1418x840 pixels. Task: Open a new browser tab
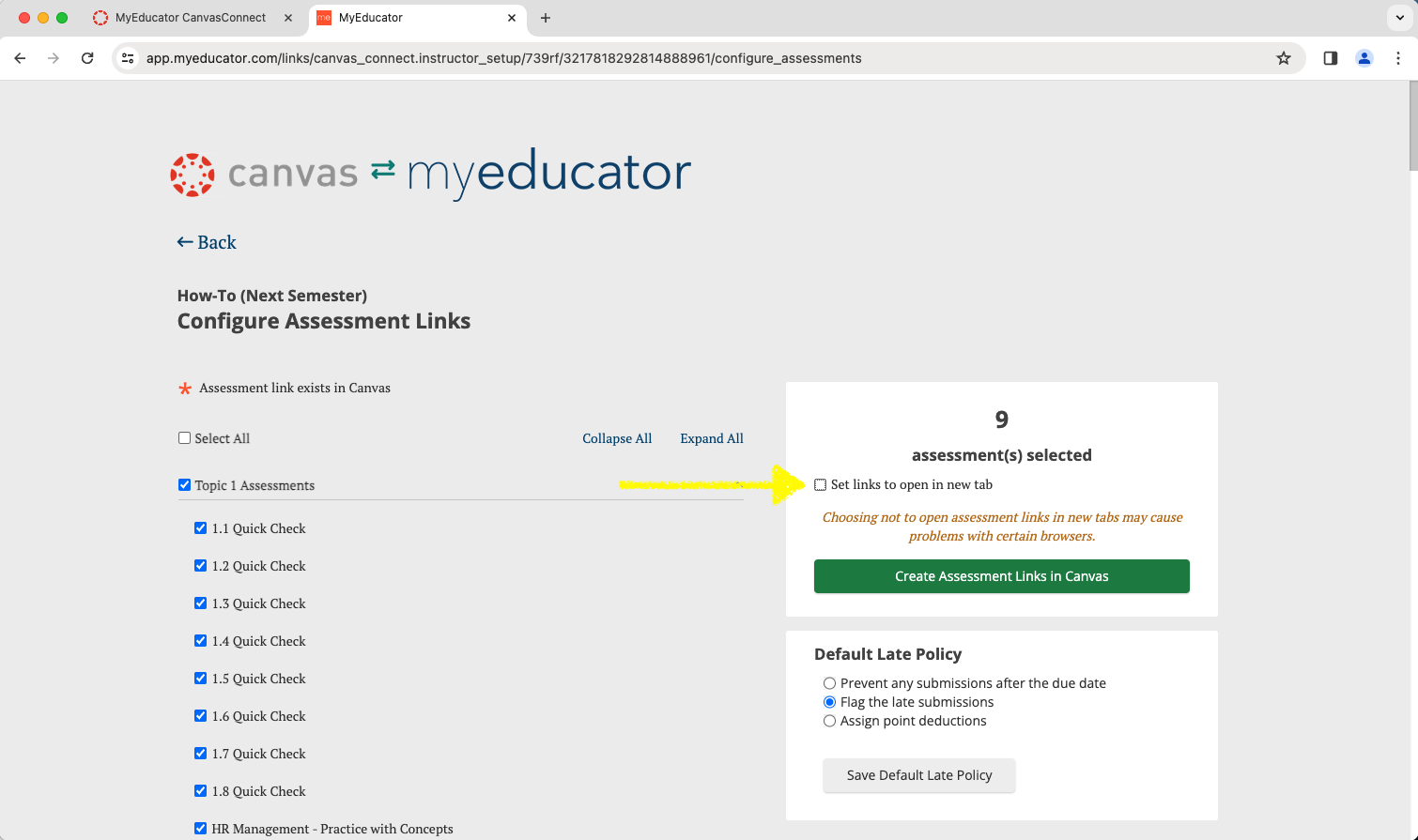click(546, 18)
